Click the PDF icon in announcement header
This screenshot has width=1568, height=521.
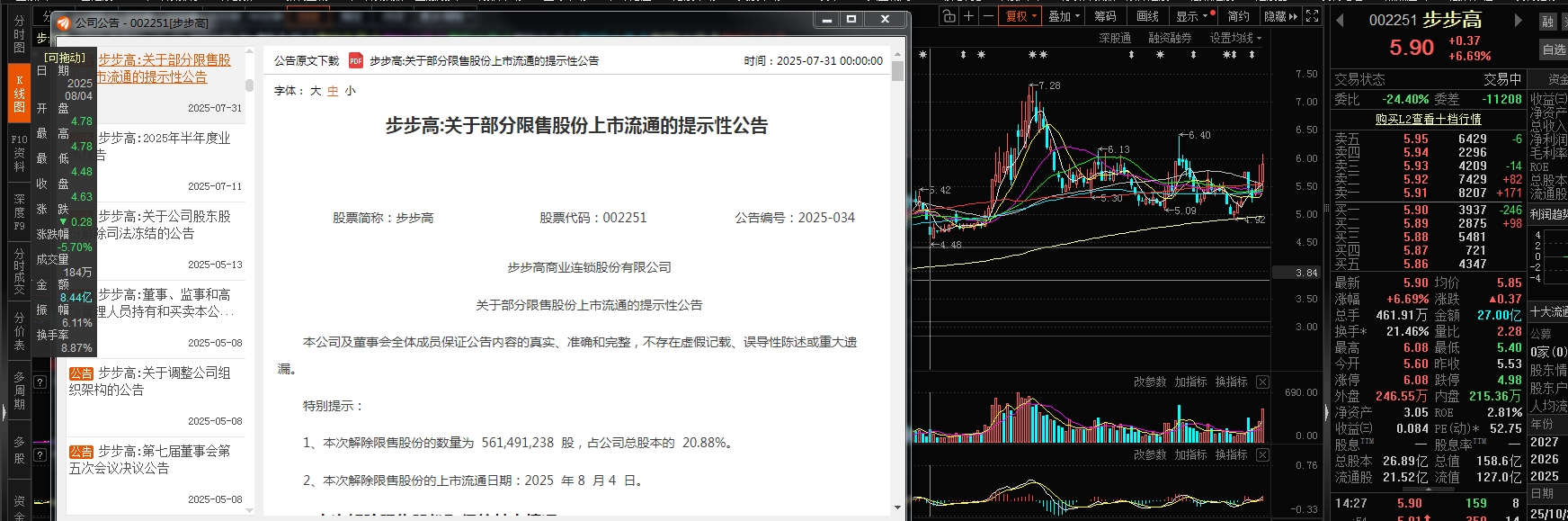pos(355,61)
